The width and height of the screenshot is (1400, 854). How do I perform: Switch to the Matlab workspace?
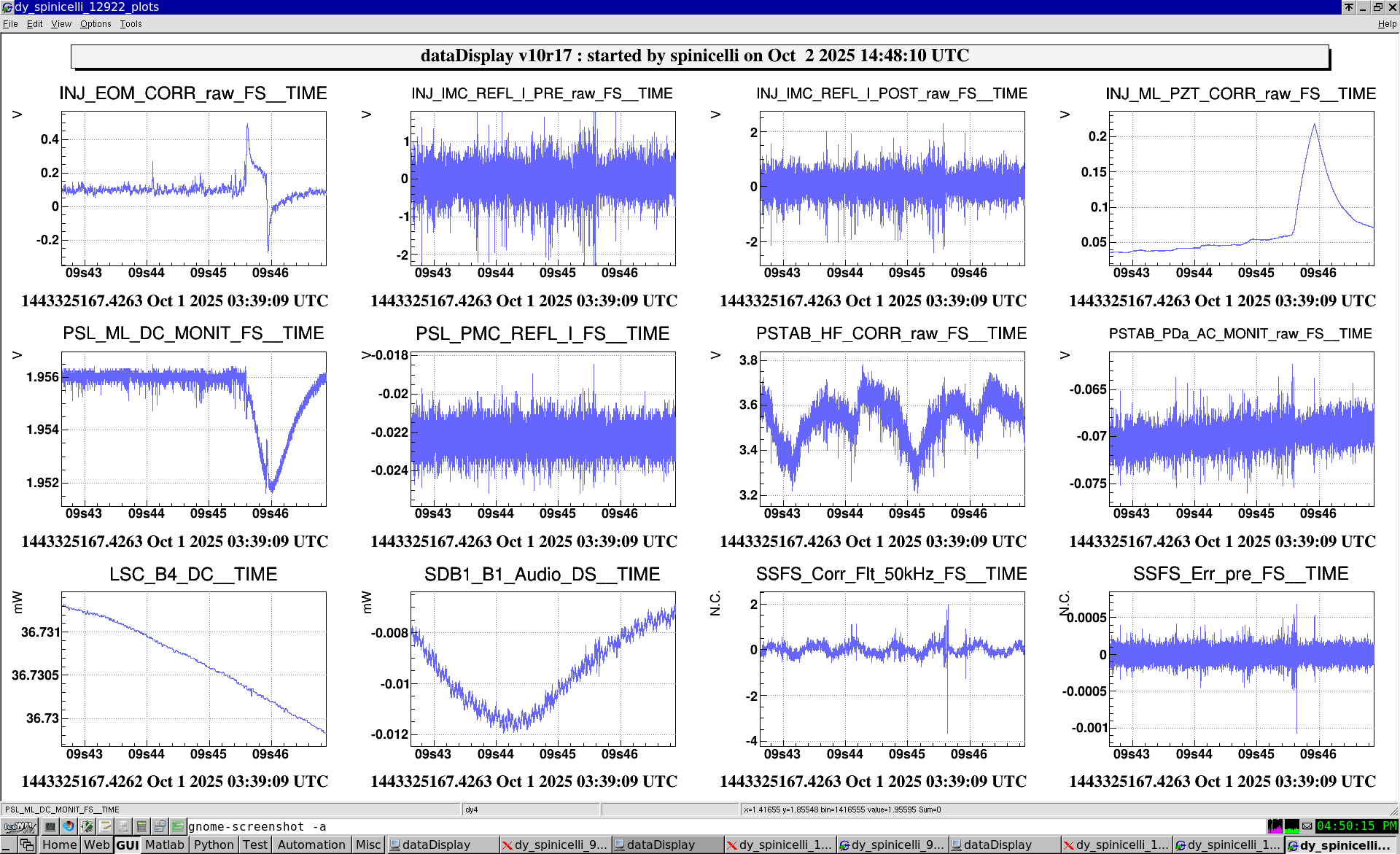tap(165, 845)
